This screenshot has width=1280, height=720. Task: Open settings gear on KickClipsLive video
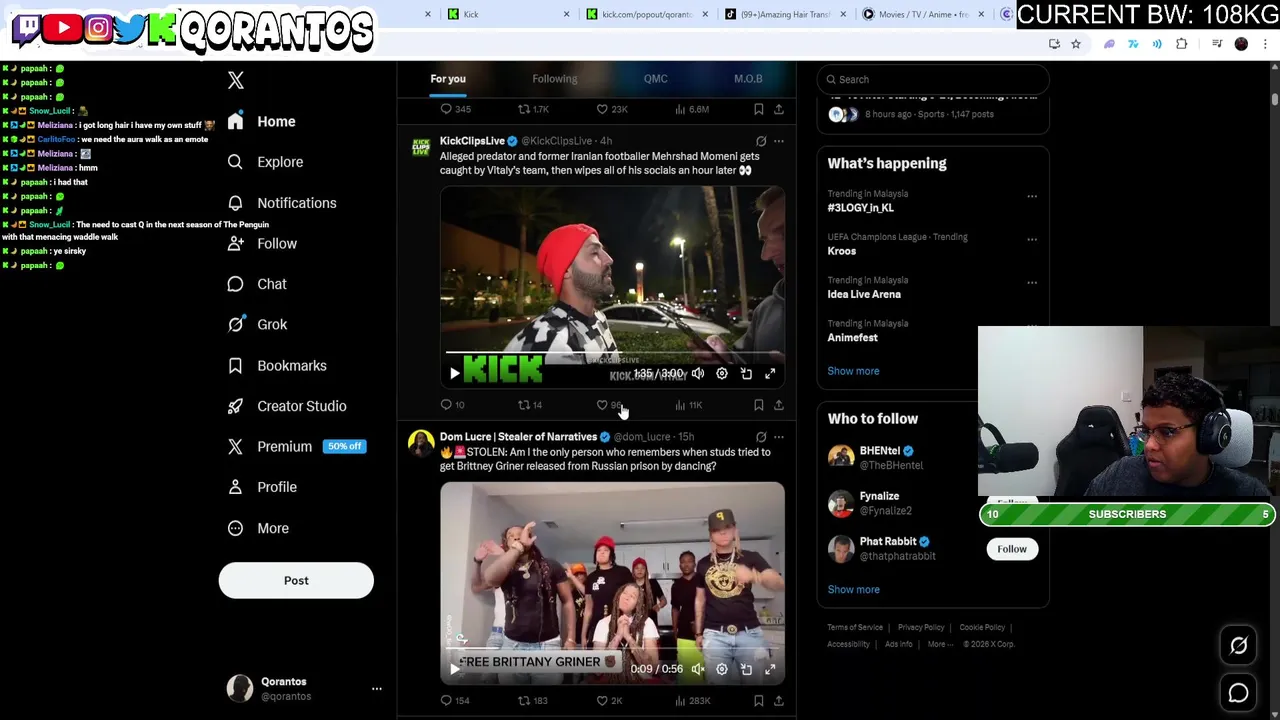click(x=722, y=374)
